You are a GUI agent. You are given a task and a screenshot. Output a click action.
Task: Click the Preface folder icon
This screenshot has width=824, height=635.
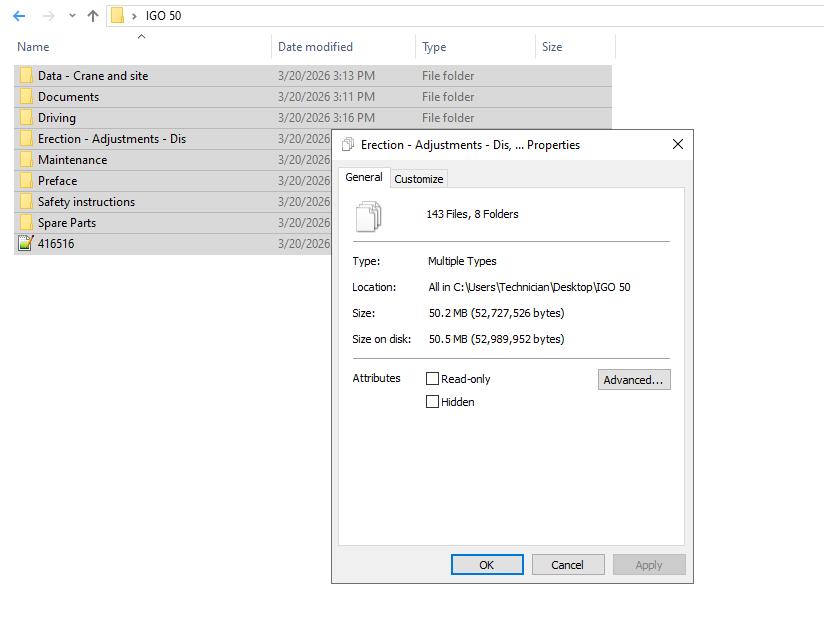point(25,181)
